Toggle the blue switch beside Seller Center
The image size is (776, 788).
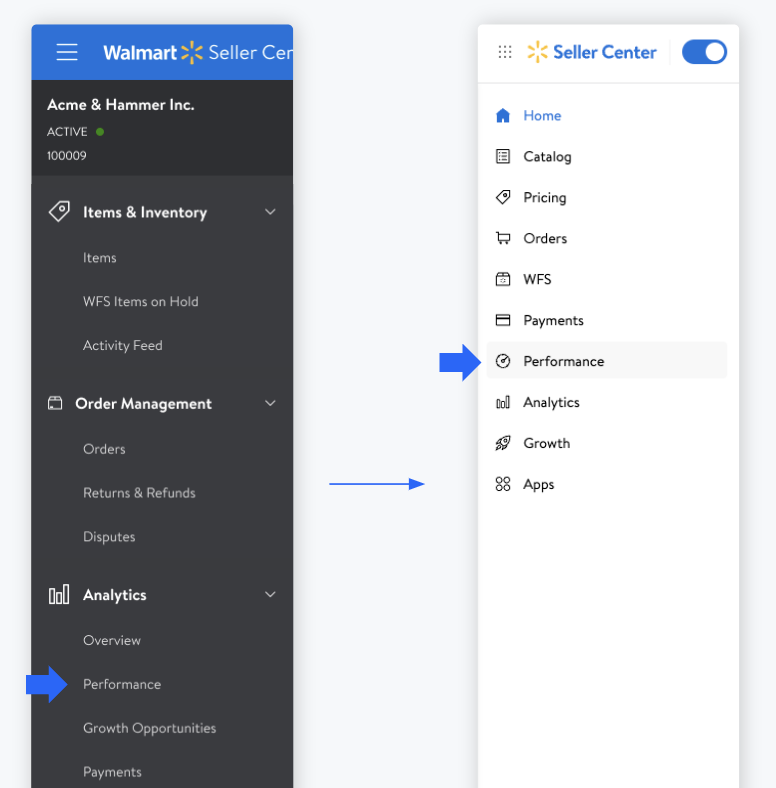point(704,52)
